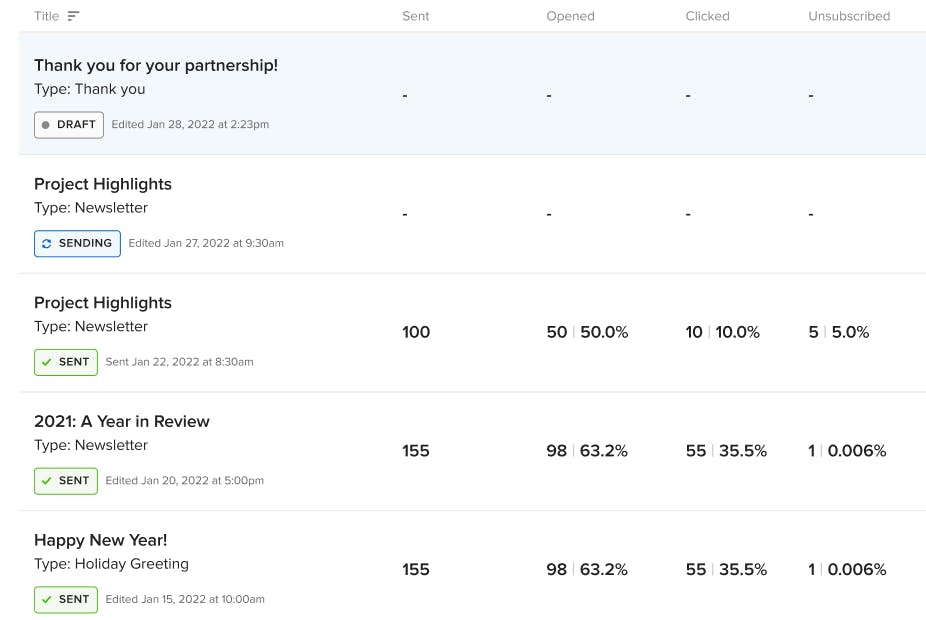The width and height of the screenshot is (926, 620).
Task: Click the Opened column header
Action: pos(570,16)
